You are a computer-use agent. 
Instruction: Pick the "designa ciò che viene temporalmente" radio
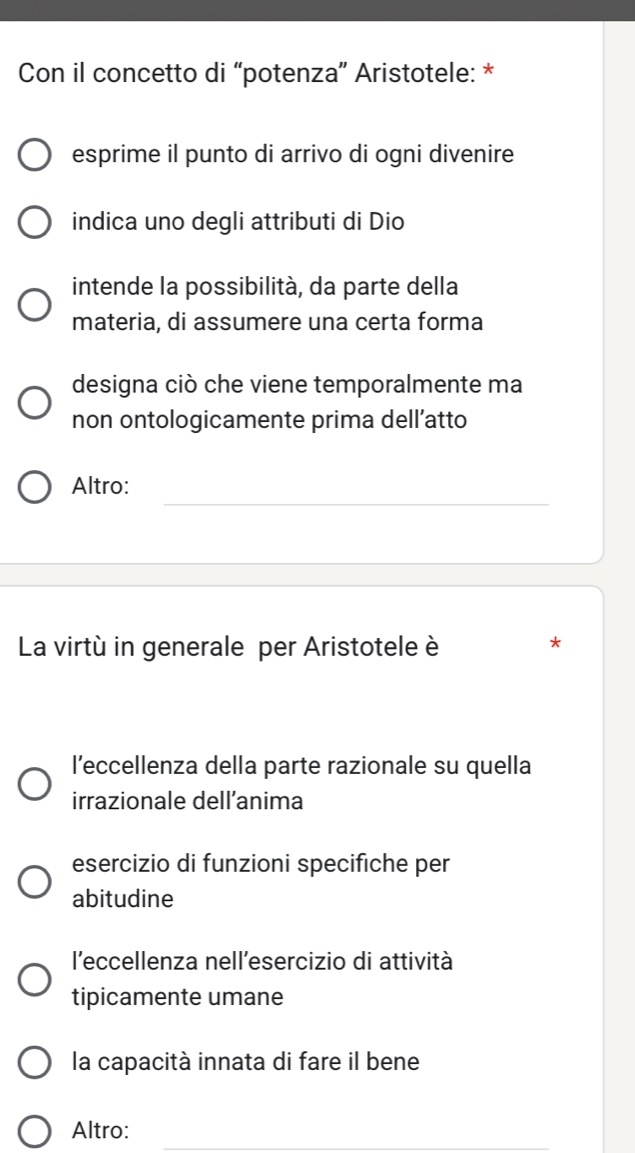coord(35,403)
